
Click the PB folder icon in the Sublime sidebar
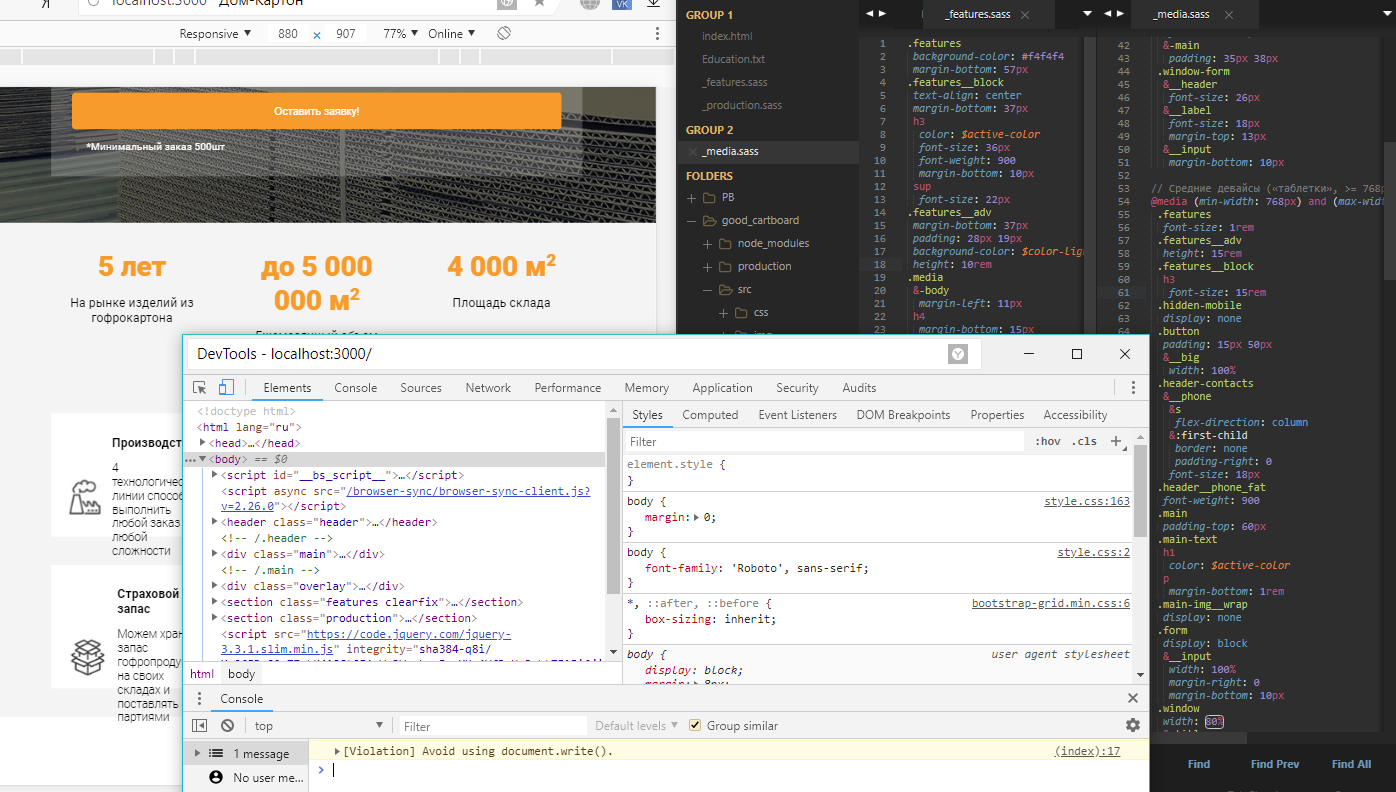click(710, 197)
